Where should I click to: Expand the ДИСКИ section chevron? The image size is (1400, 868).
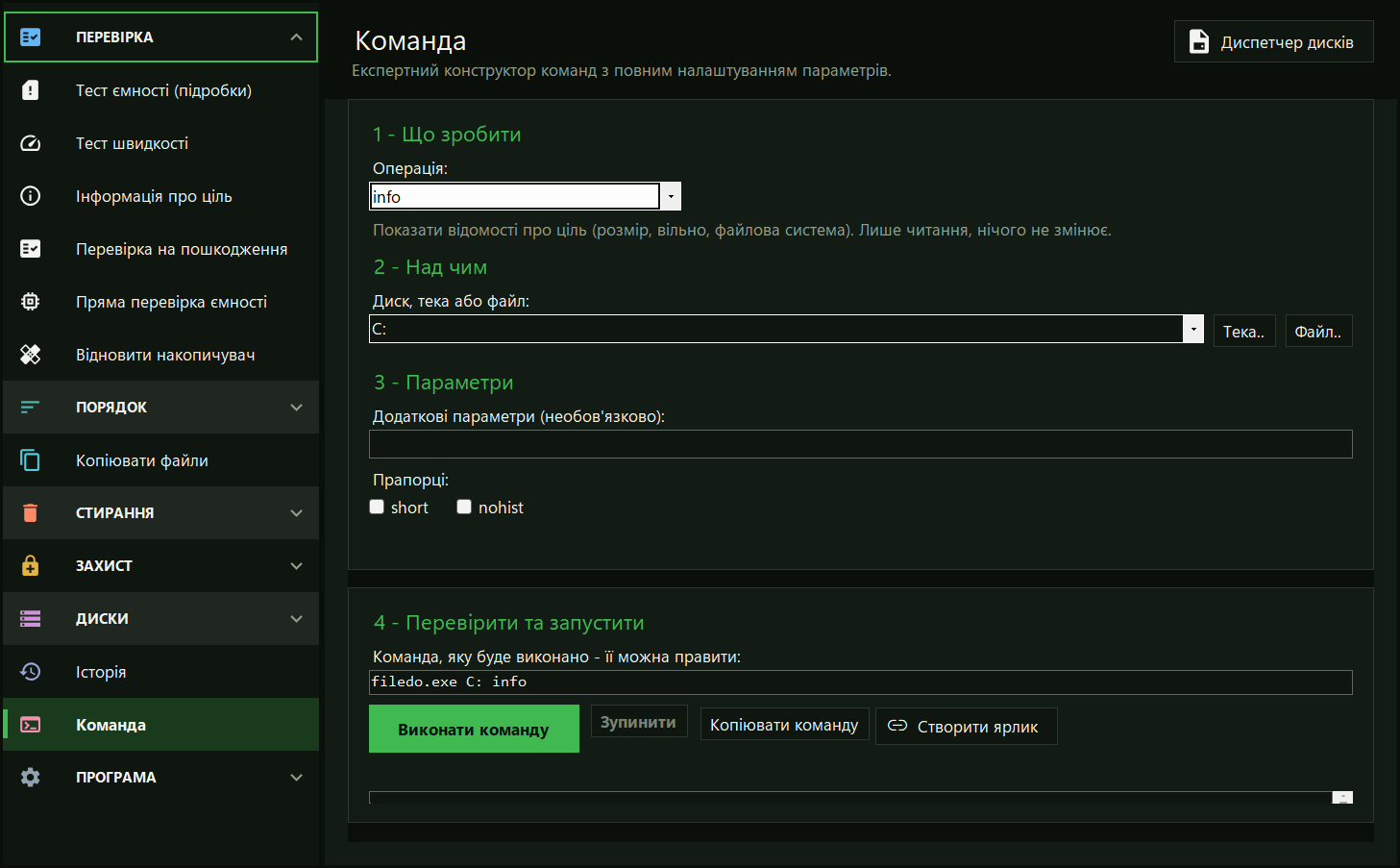[296, 619]
